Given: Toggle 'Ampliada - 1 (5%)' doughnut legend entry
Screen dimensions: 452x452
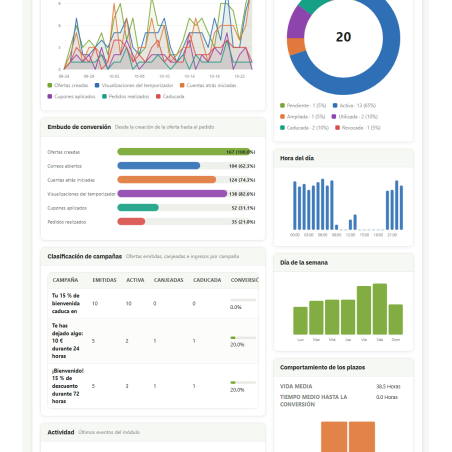Looking at the screenshot, I should point(303,117).
